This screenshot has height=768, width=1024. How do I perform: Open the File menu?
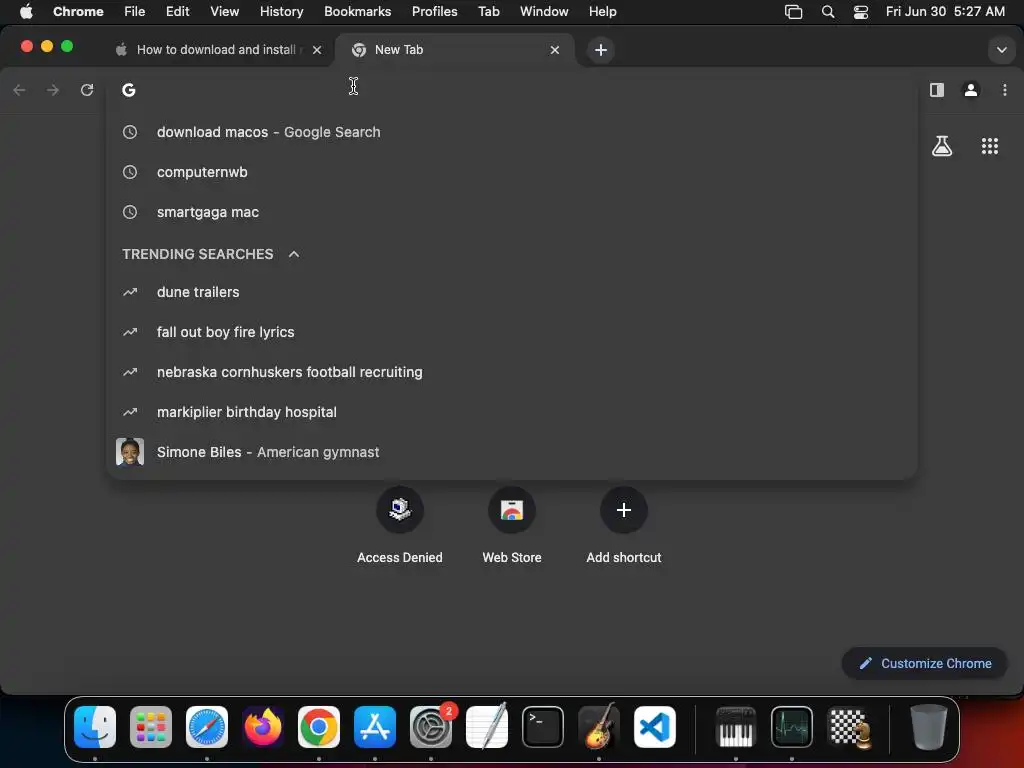tap(135, 11)
